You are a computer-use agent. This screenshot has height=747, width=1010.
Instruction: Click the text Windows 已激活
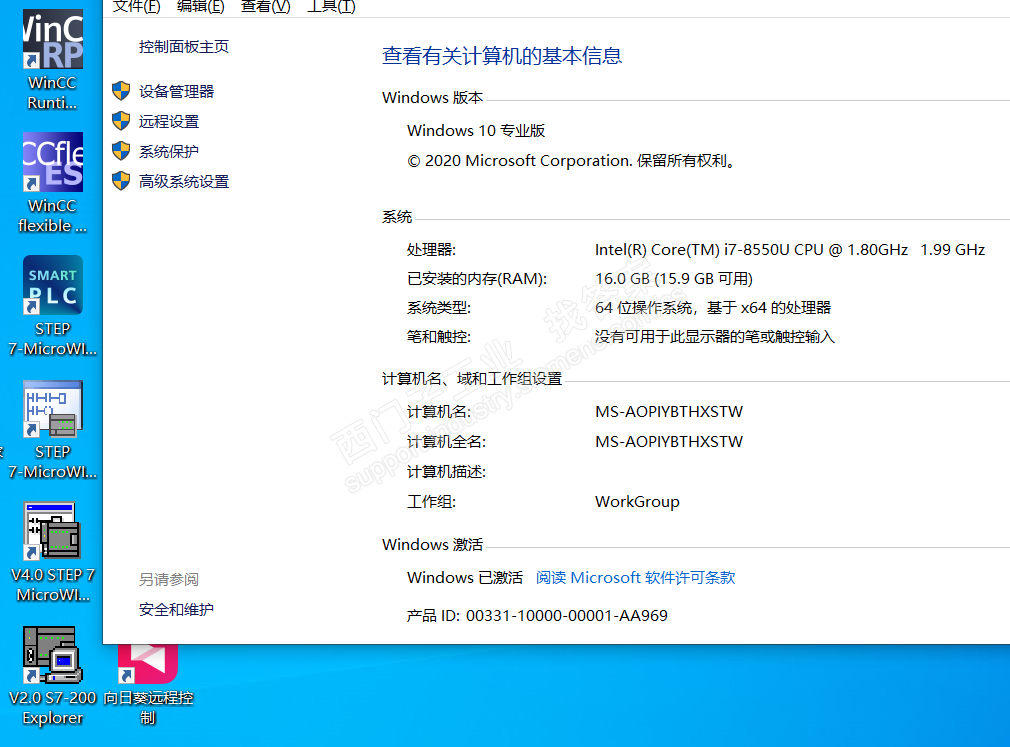tap(465, 578)
